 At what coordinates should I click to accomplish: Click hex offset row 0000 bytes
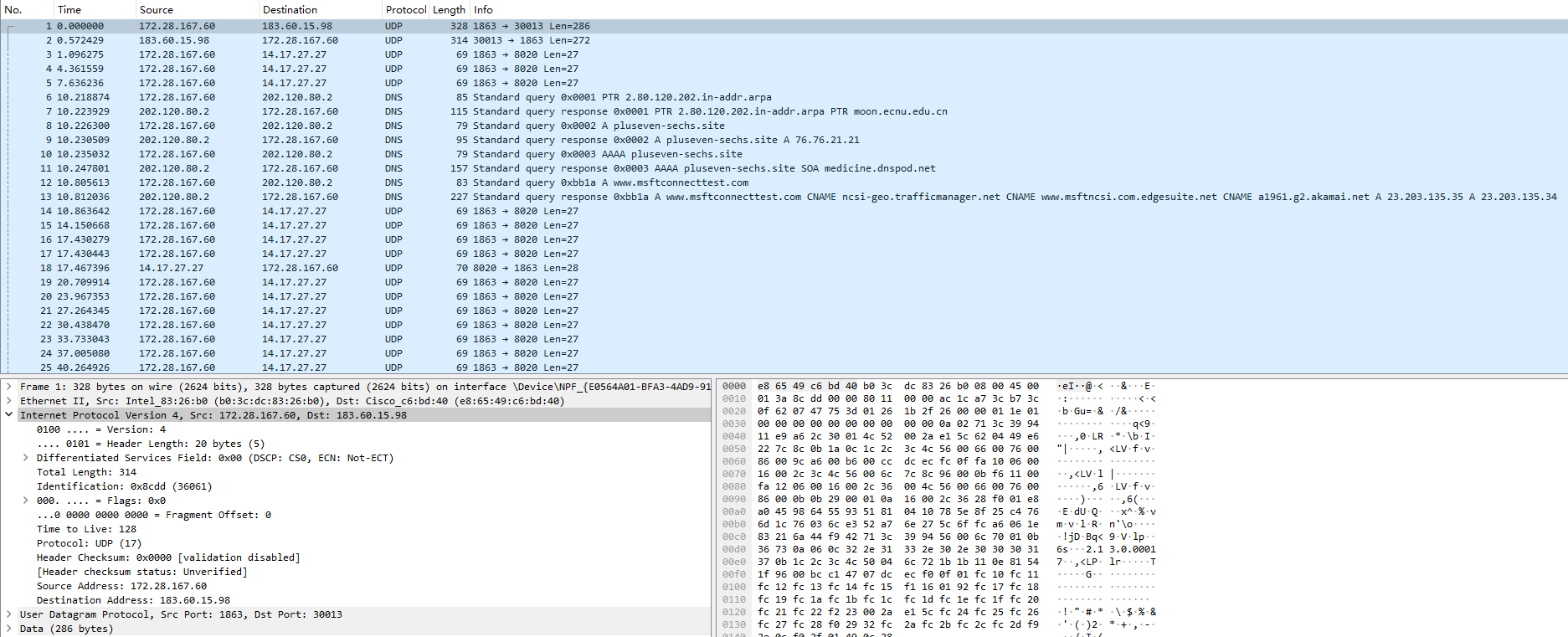(898, 386)
